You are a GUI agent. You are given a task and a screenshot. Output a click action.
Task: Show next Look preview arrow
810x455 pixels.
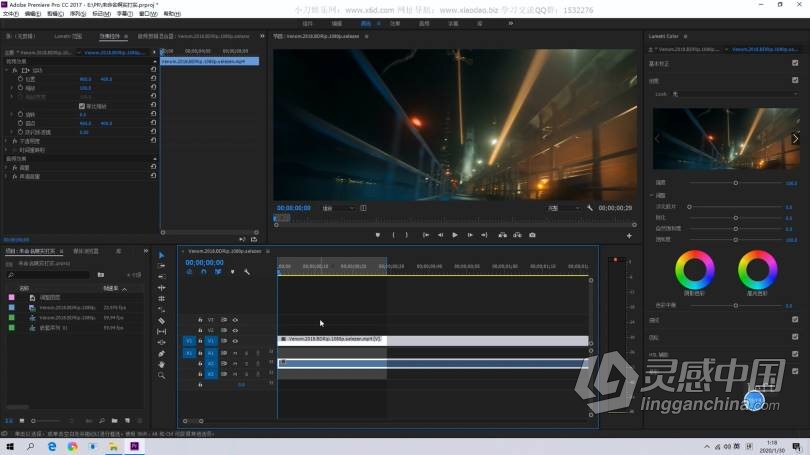click(795, 138)
